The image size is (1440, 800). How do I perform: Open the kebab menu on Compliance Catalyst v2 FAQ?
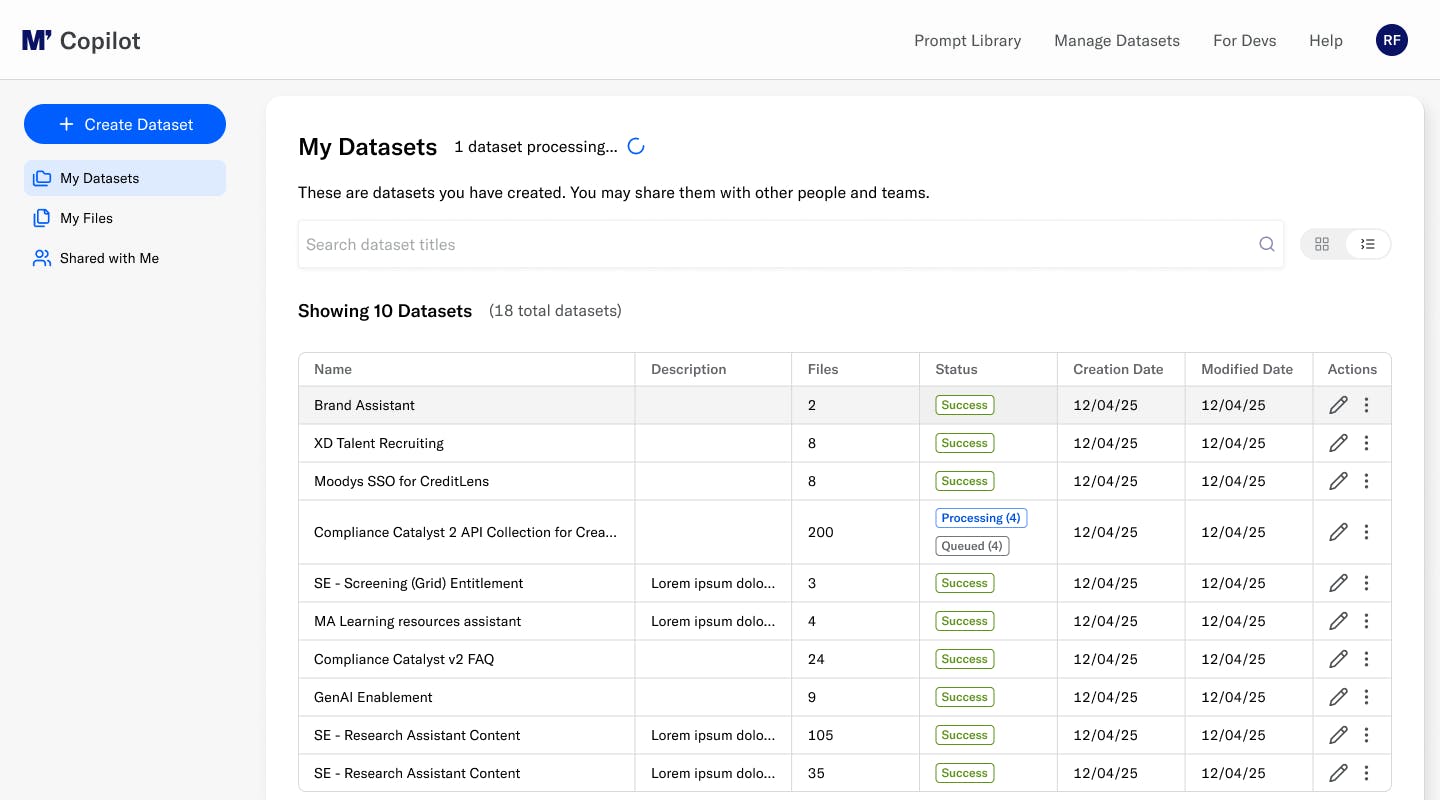(x=1367, y=659)
